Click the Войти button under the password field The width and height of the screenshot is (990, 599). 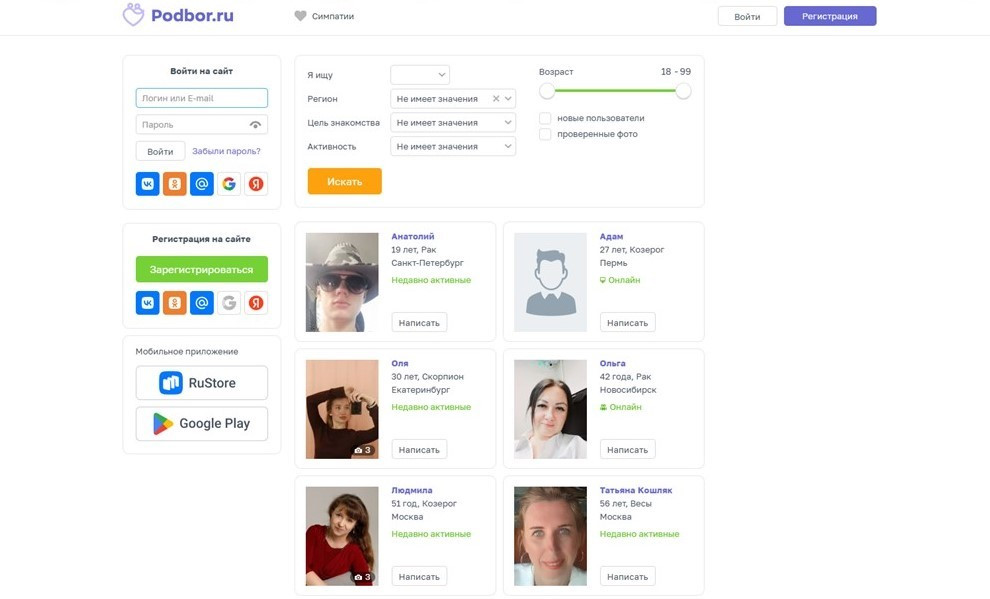tap(160, 151)
